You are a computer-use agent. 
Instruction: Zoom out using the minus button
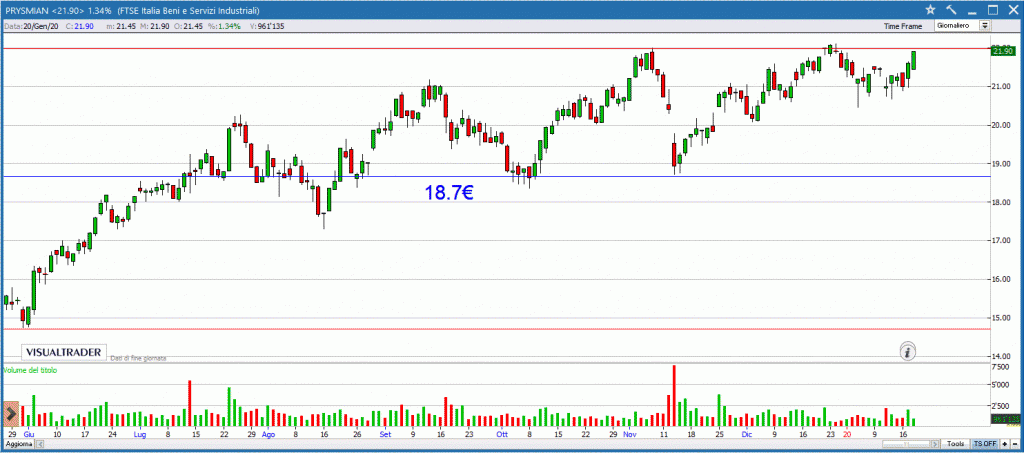coord(1014,444)
